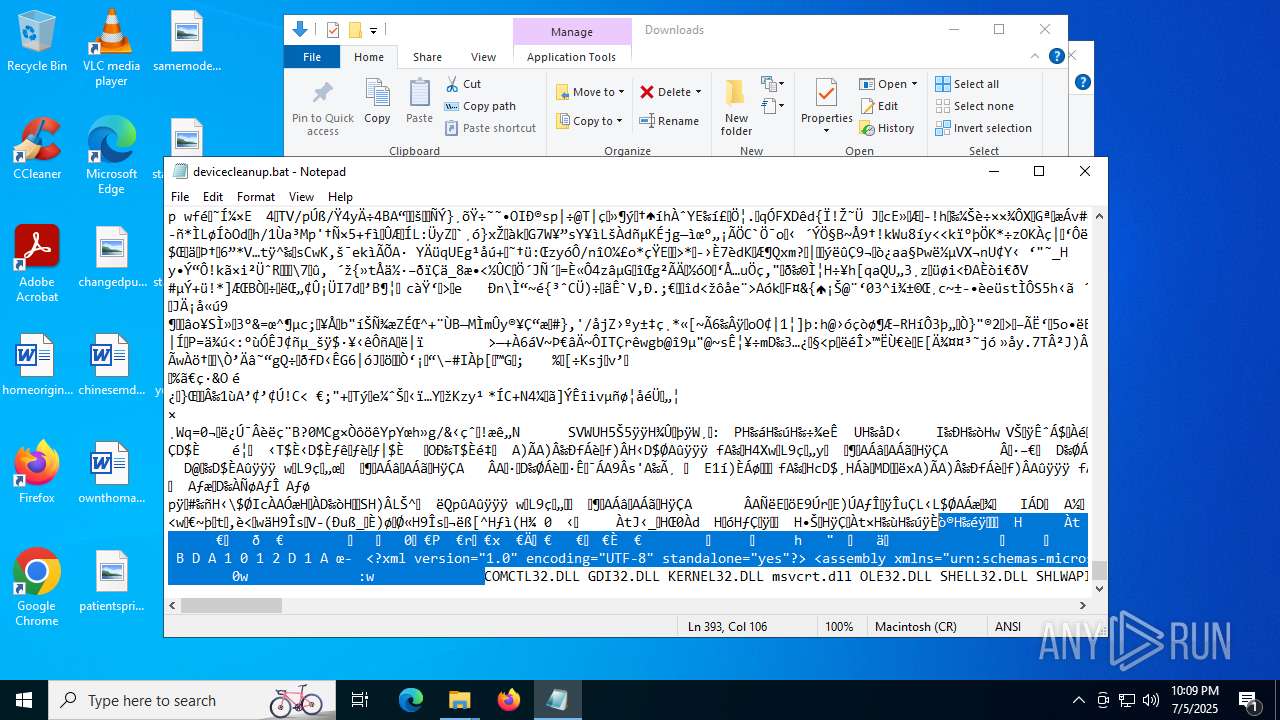
Task: Open Notepad File menu
Action: 180,197
